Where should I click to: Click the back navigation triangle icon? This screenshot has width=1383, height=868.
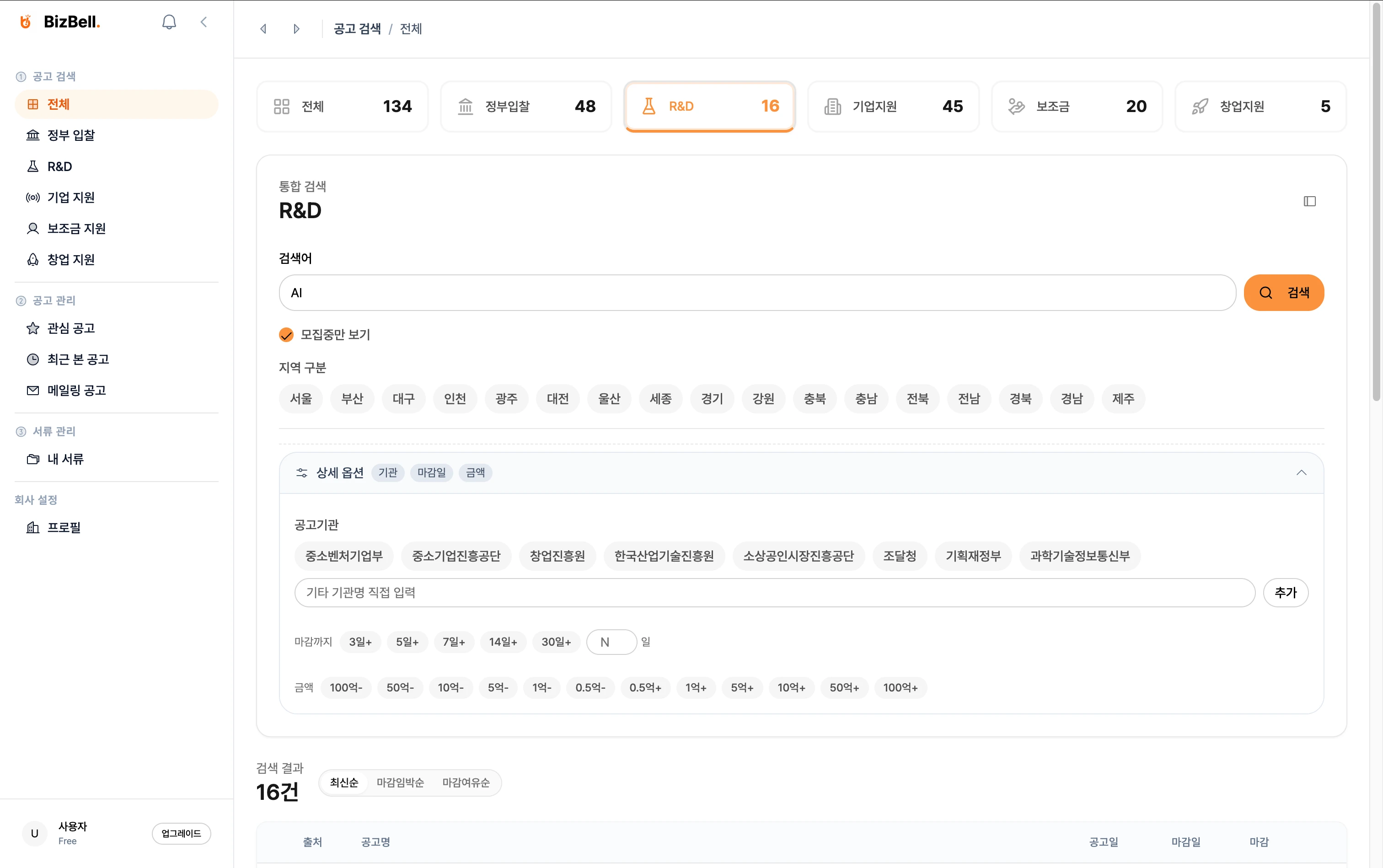click(x=263, y=29)
